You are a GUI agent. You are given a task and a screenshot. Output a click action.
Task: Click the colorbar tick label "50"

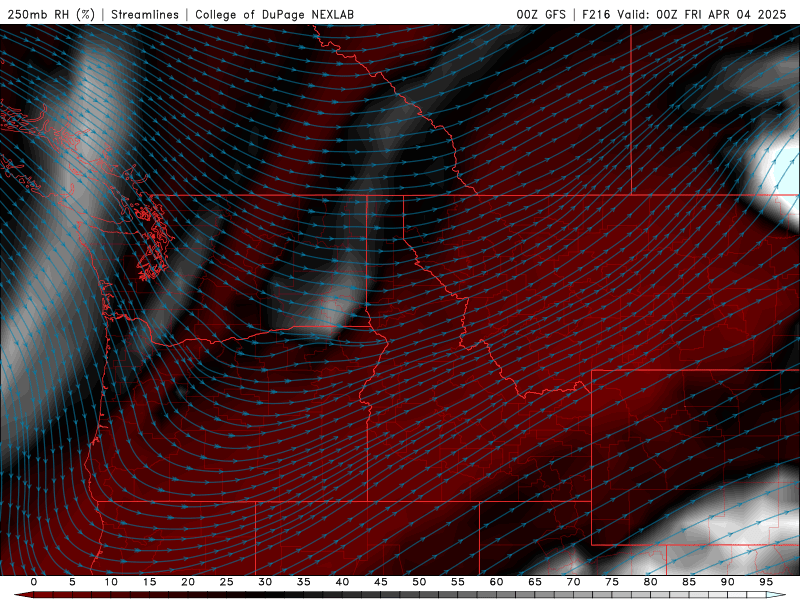click(x=419, y=582)
